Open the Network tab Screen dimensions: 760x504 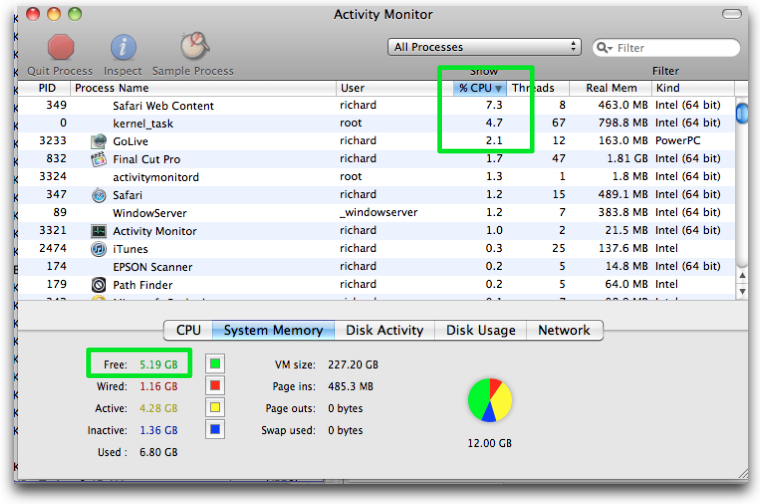[x=564, y=330]
